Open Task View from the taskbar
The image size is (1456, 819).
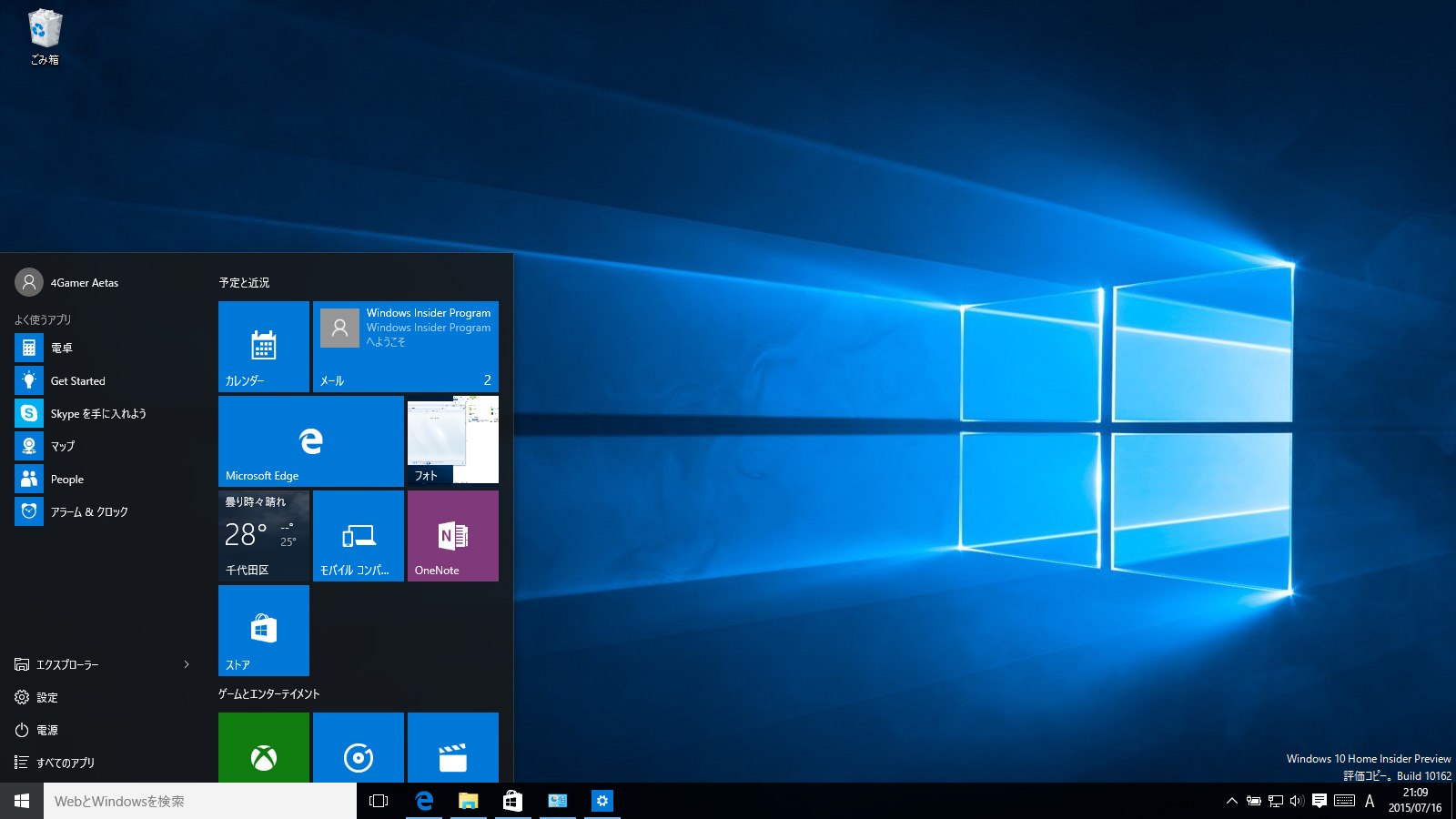[379, 801]
